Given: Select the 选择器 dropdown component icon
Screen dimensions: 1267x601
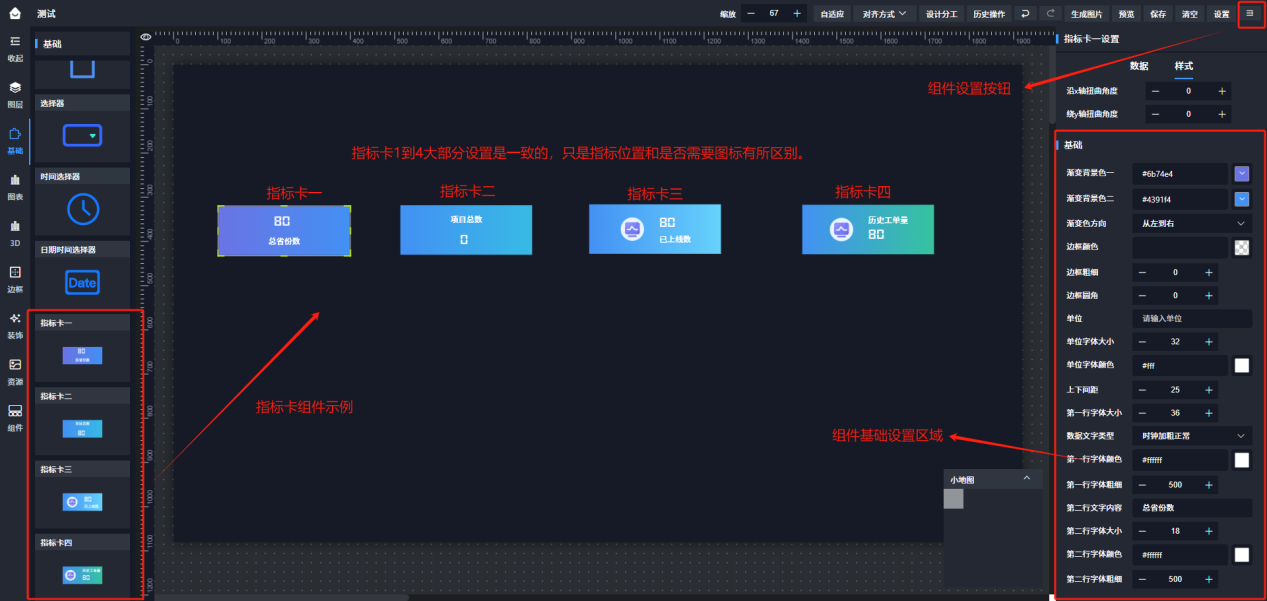Looking at the screenshot, I should coord(82,135).
